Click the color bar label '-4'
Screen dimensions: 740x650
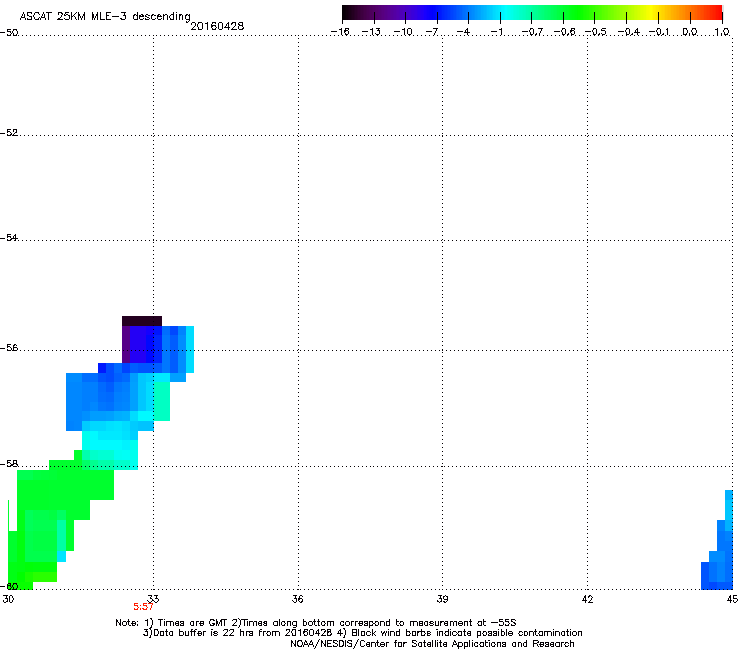[463, 32]
